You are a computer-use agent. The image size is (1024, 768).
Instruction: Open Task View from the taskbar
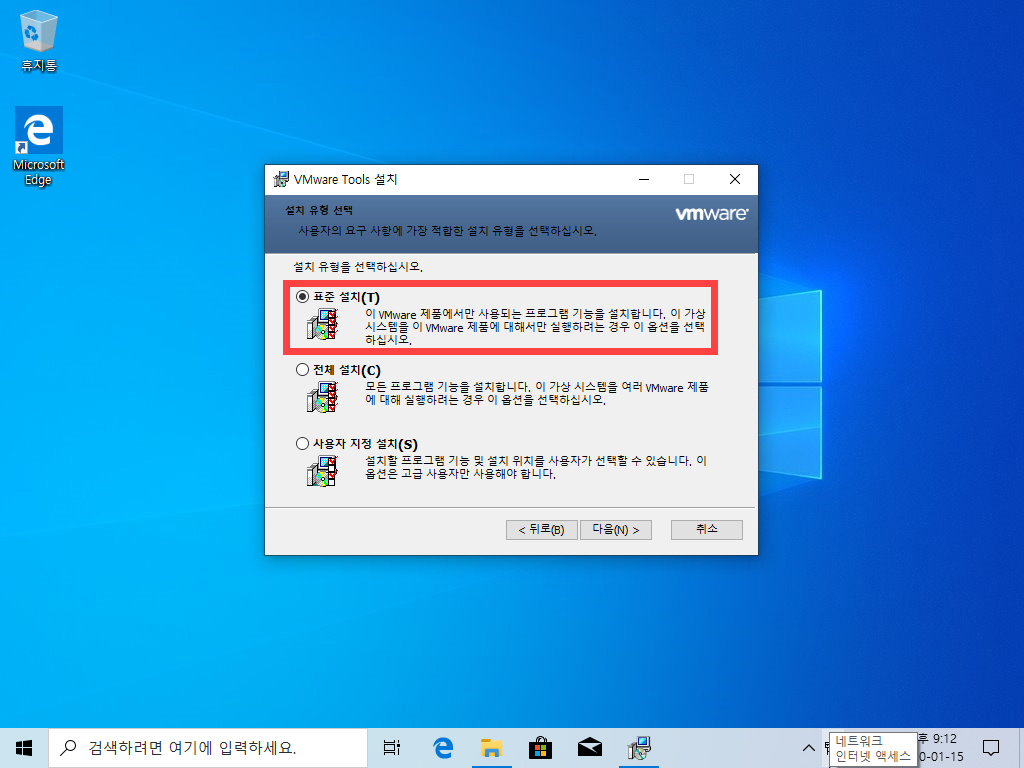click(x=392, y=748)
